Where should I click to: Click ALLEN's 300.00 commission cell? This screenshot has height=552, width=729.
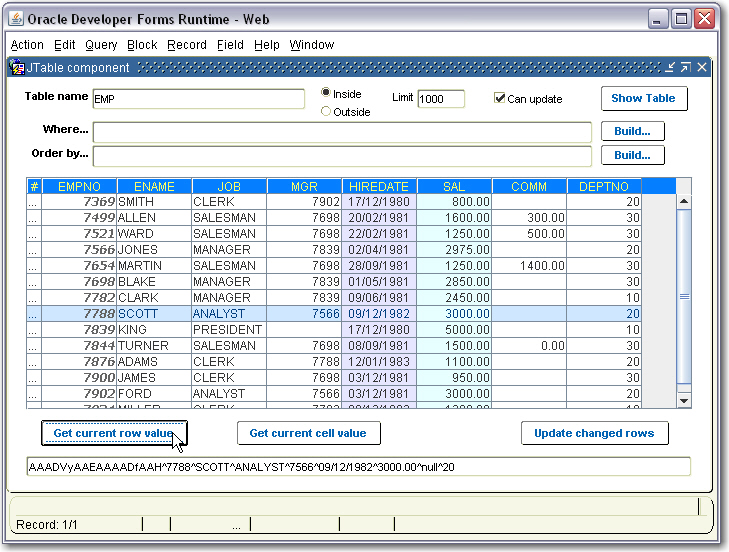point(529,218)
